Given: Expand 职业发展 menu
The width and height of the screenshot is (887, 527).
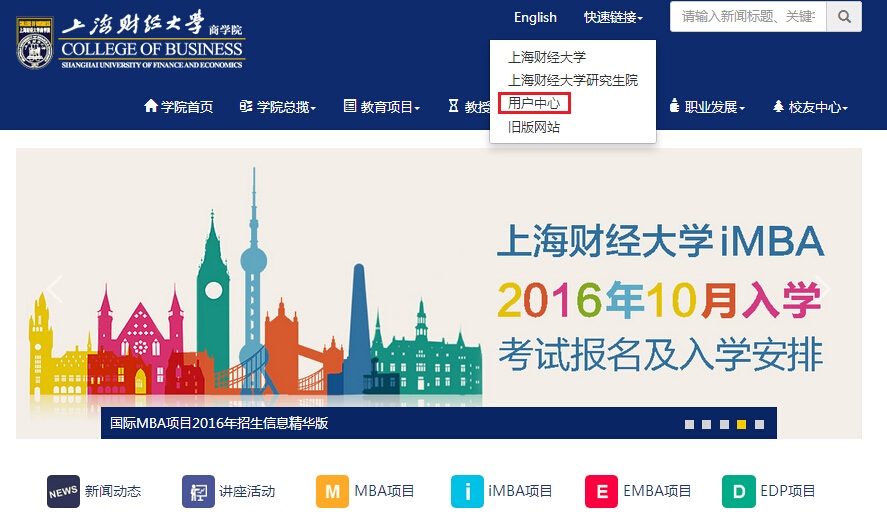Looking at the screenshot, I should [707, 106].
